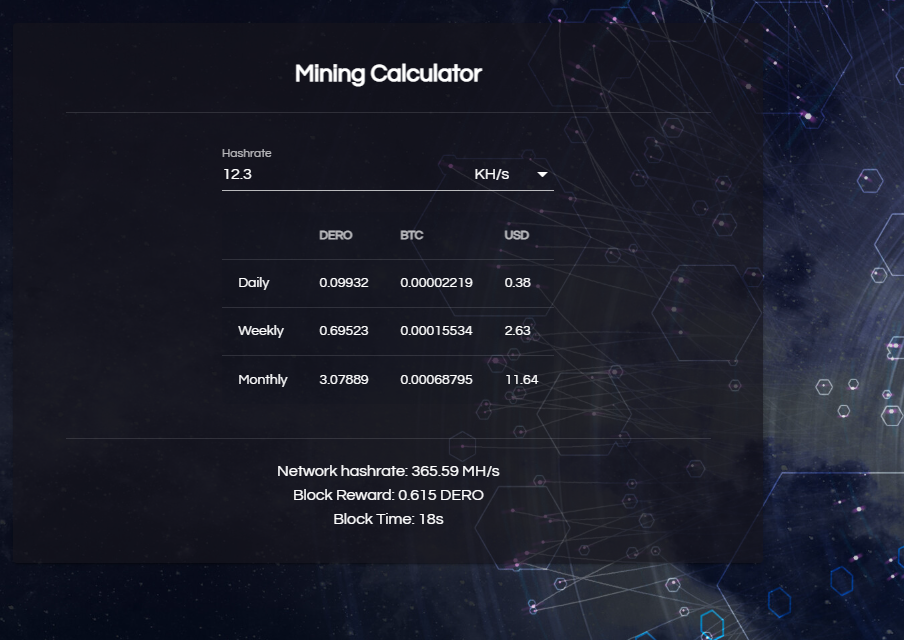Click the Mining Calculator heading
Screen dimensions: 904x640
[388, 74]
